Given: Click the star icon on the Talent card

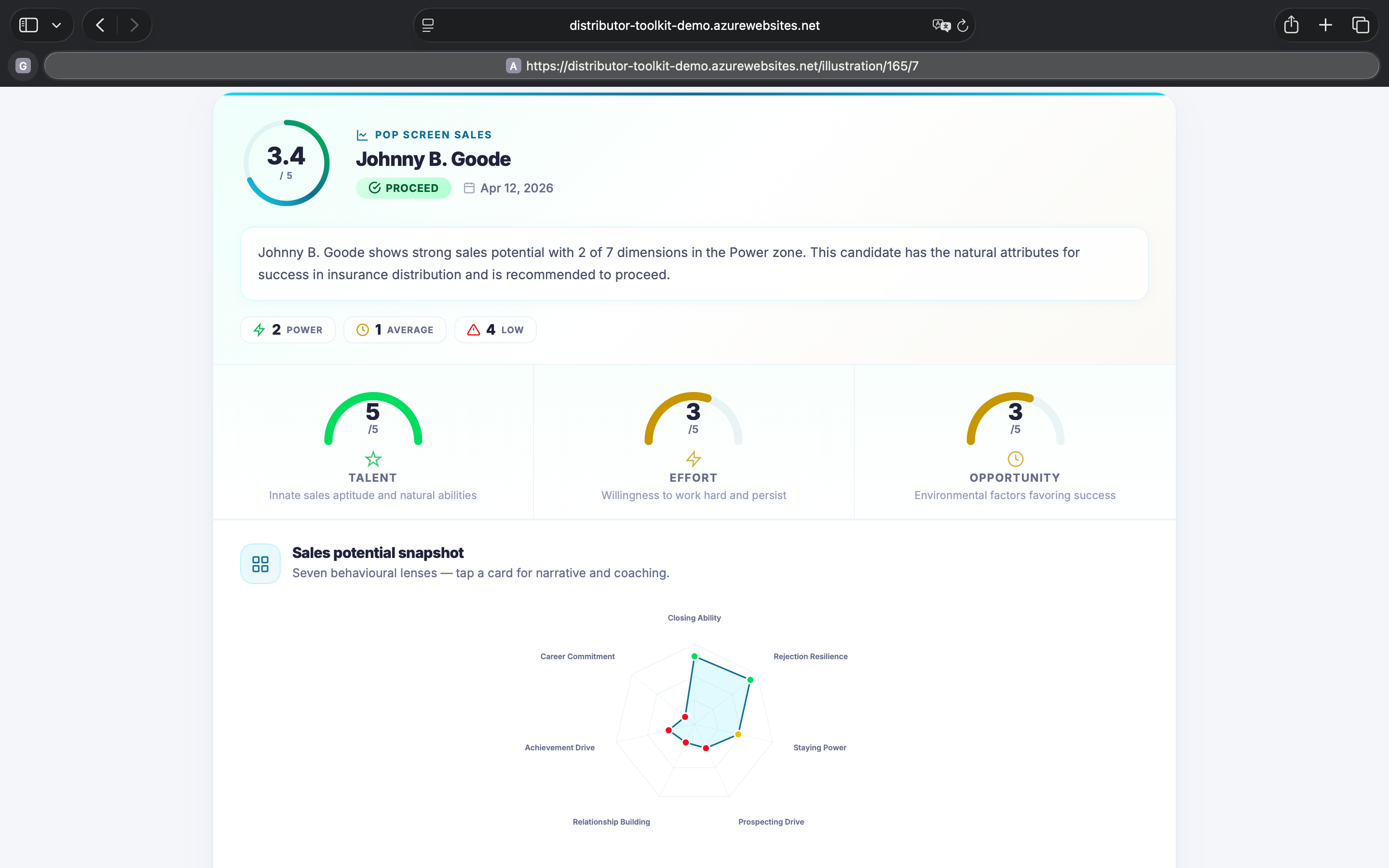Looking at the screenshot, I should 372,459.
